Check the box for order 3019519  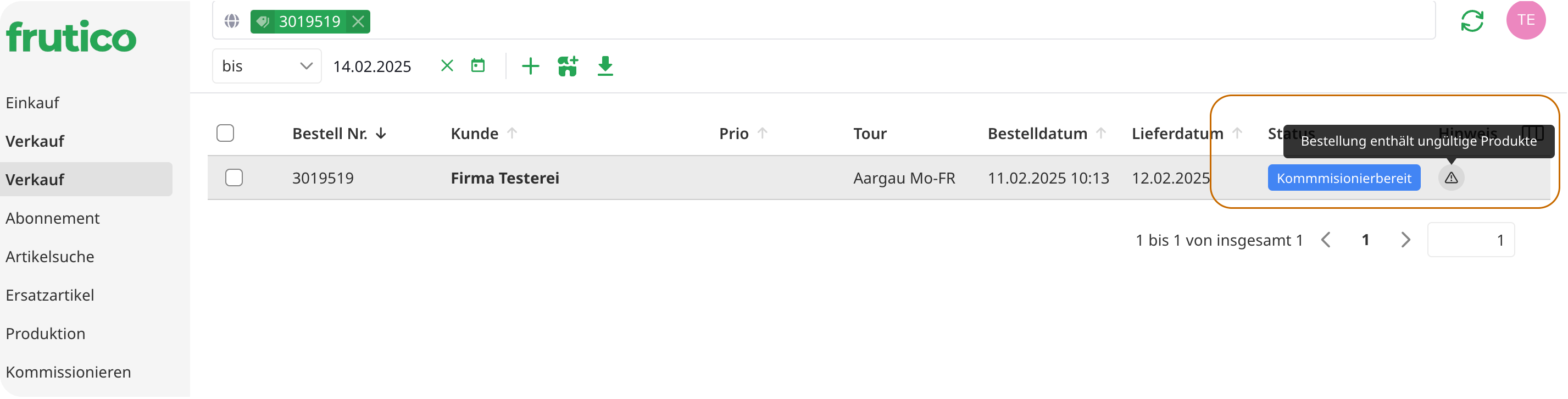pyautogui.click(x=233, y=178)
